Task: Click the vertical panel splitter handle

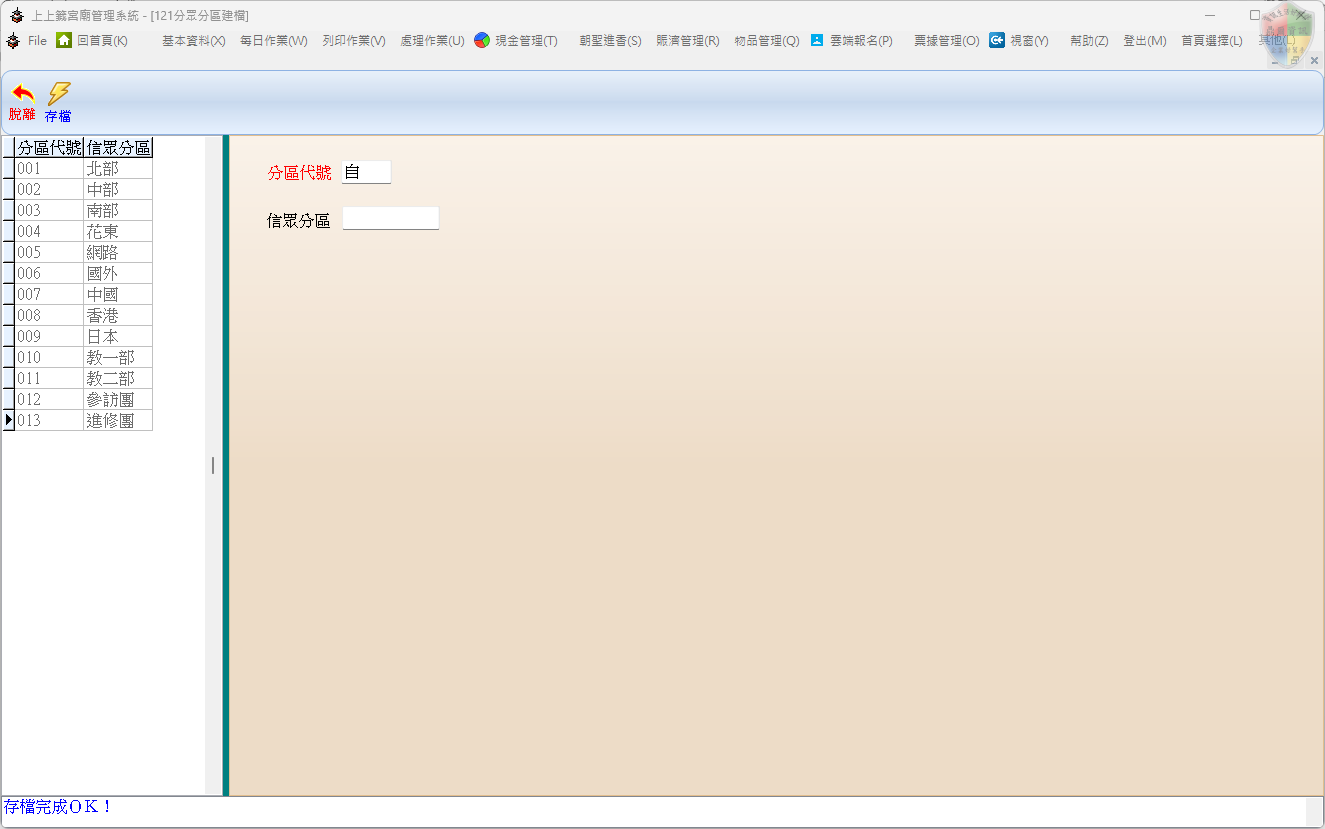Action: click(x=213, y=465)
